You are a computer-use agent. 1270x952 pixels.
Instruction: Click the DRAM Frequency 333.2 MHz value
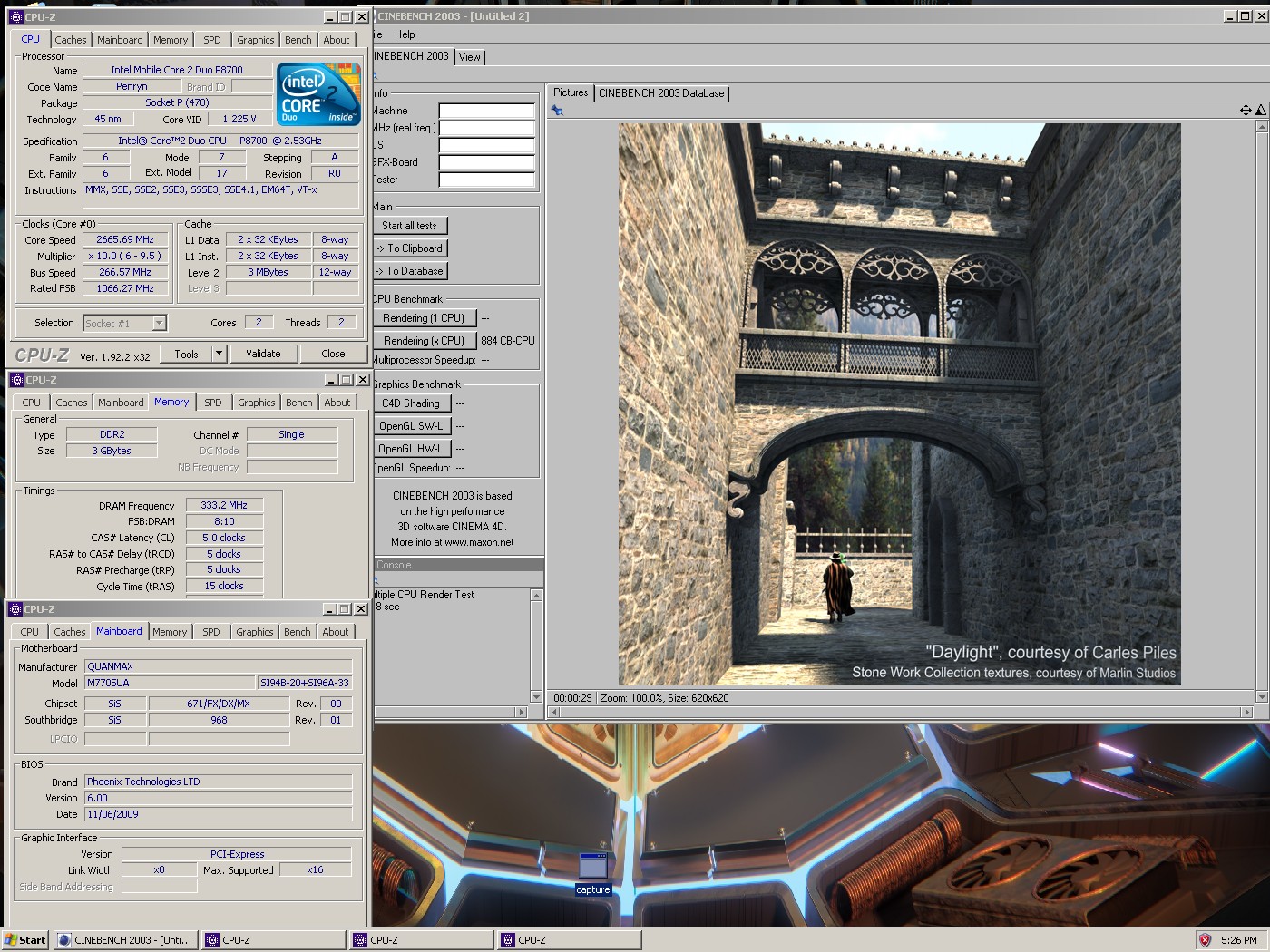point(224,505)
